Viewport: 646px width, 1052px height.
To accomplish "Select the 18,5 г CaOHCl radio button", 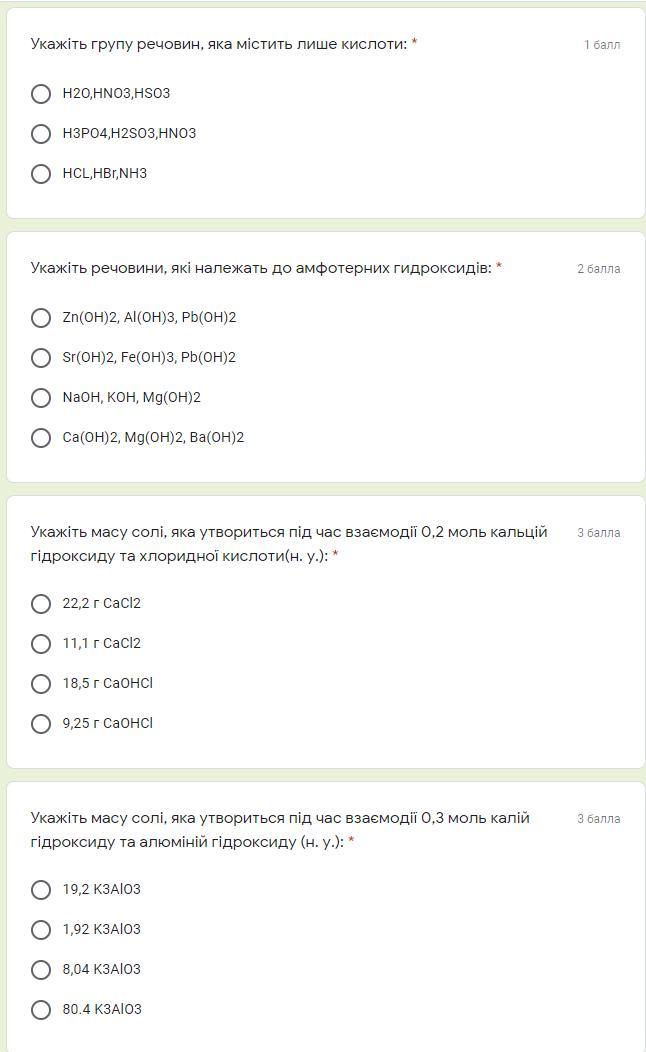I will pos(41,684).
